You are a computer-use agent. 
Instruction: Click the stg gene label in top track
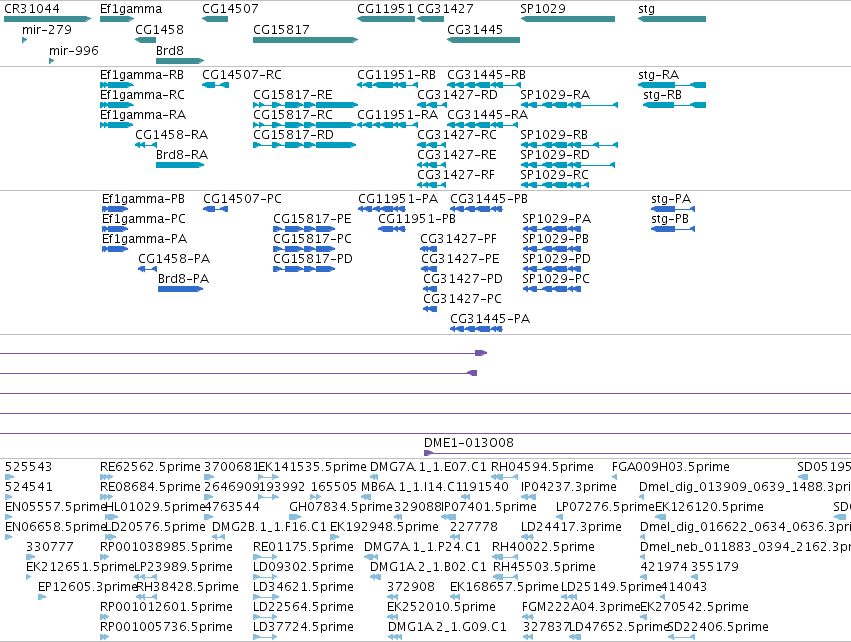[646, 9]
